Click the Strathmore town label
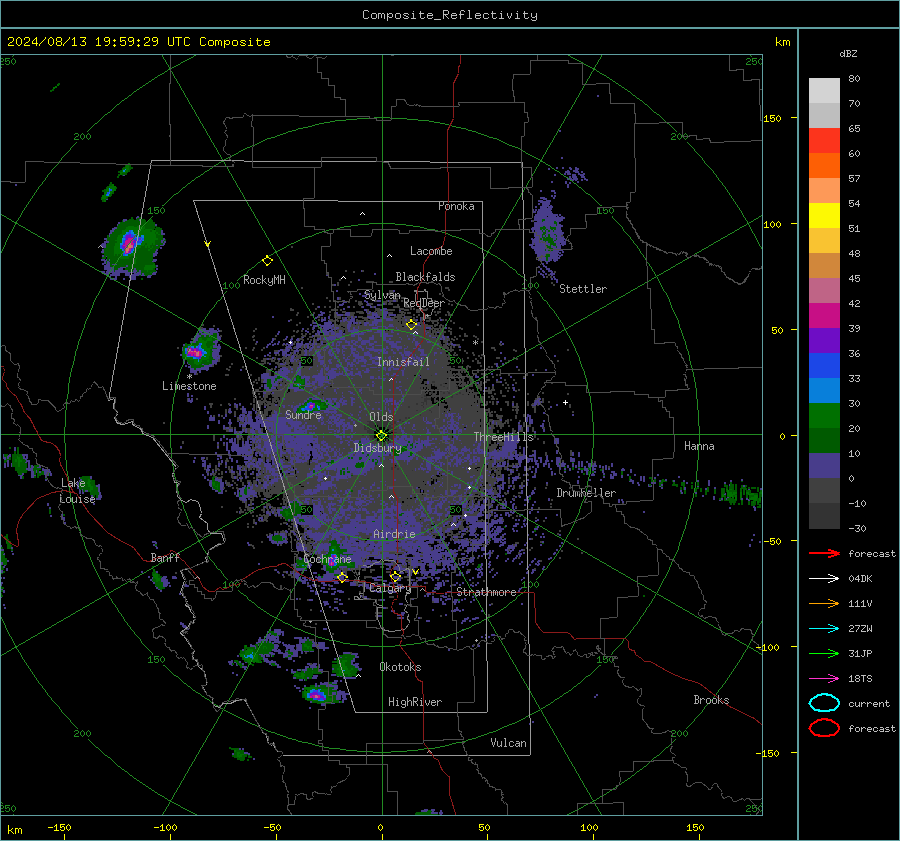This screenshot has height=841, width=900. tap(486, 592)
